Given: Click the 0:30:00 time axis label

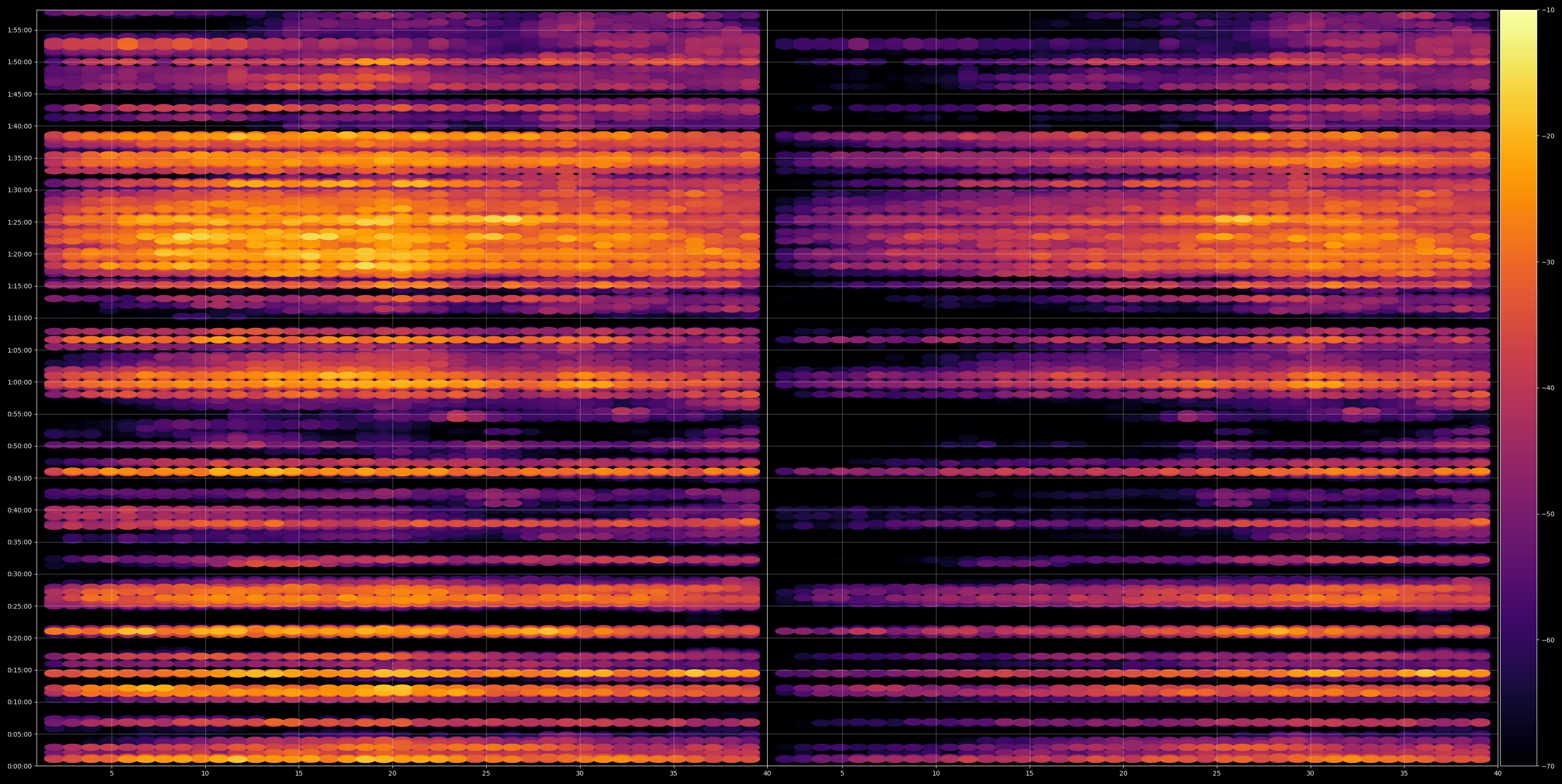Looking at the screenshot, I should click(x=21, y=574).
